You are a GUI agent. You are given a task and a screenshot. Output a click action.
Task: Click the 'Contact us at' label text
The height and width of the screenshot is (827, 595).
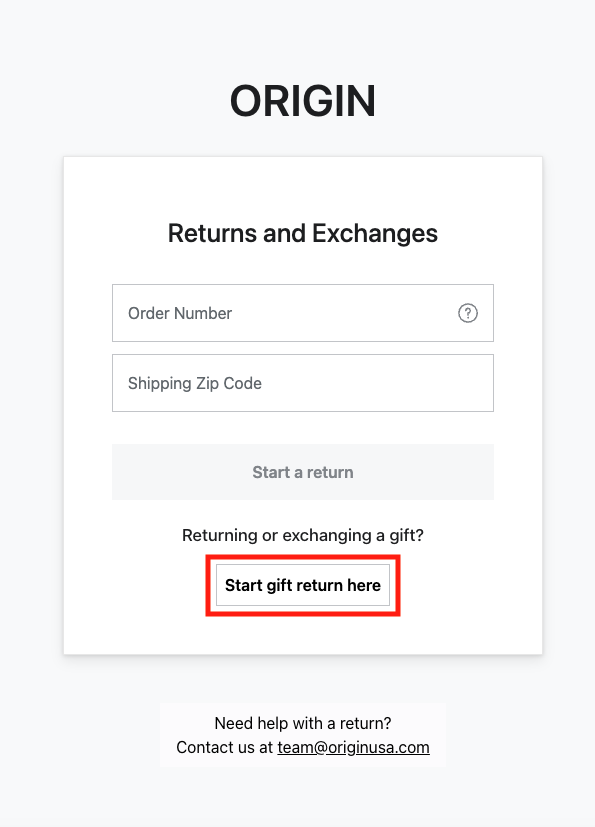coord(224,747)
